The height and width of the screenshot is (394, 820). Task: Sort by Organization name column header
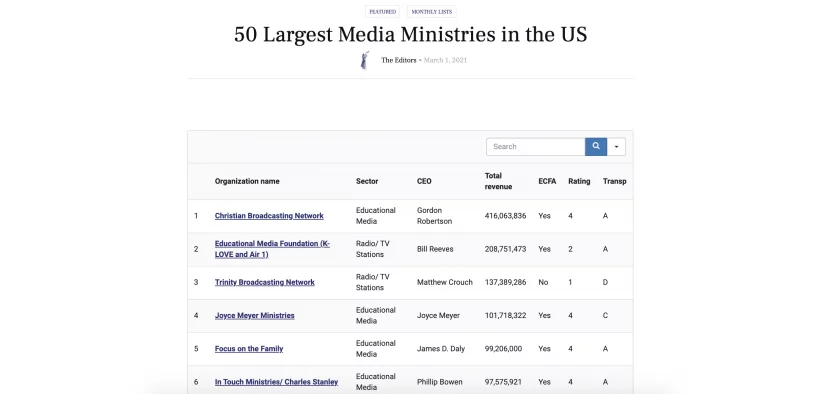pos(247,181)
